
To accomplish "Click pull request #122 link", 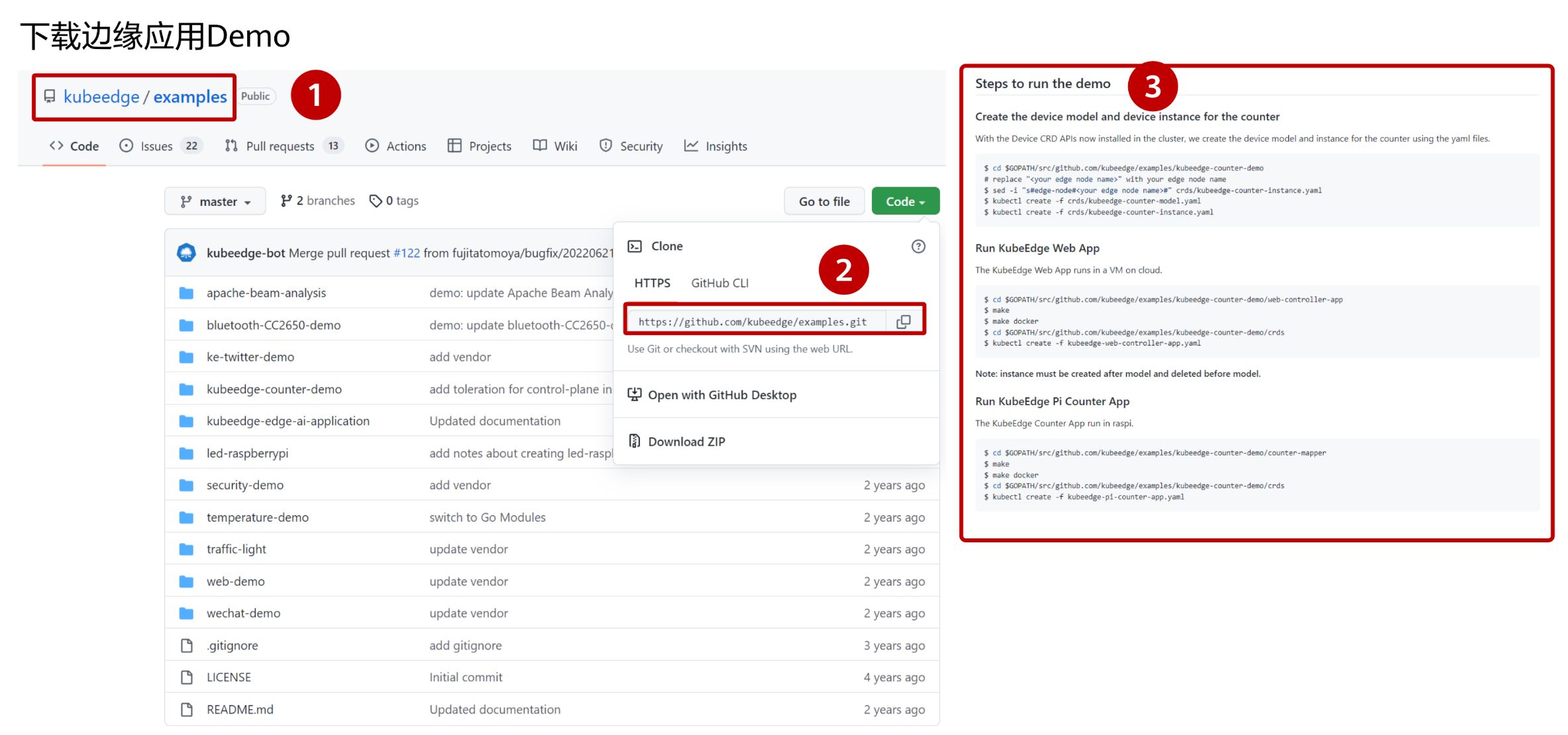I will pos(407,253).
